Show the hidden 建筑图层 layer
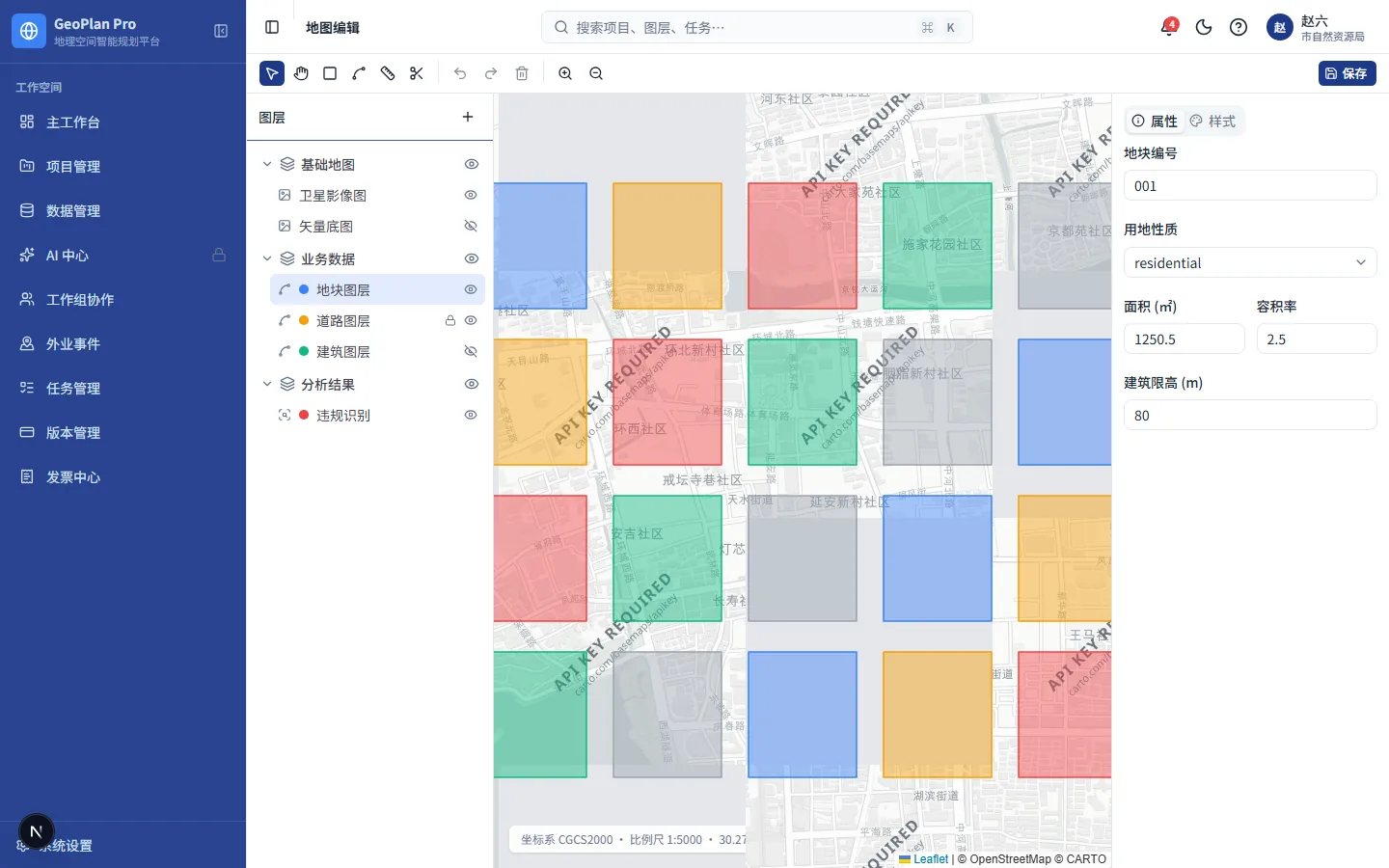Screen dimensions: 1389x868 tap(471, 352)
